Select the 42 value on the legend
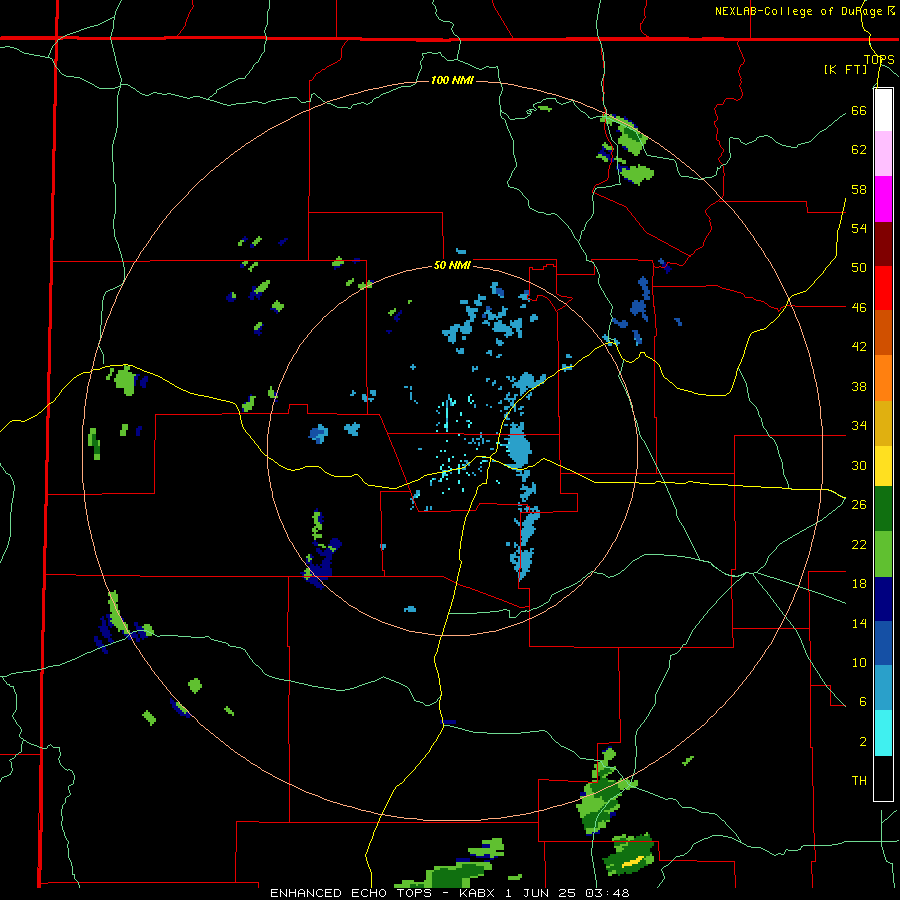The height and width of the screenshot is (900, 900). 859,347
